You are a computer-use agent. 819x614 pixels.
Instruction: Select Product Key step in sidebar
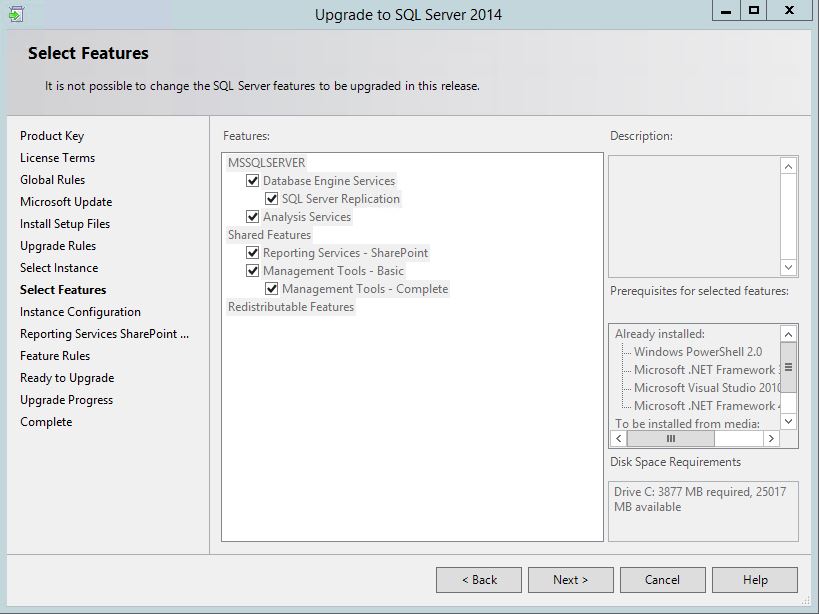point(51,136)
